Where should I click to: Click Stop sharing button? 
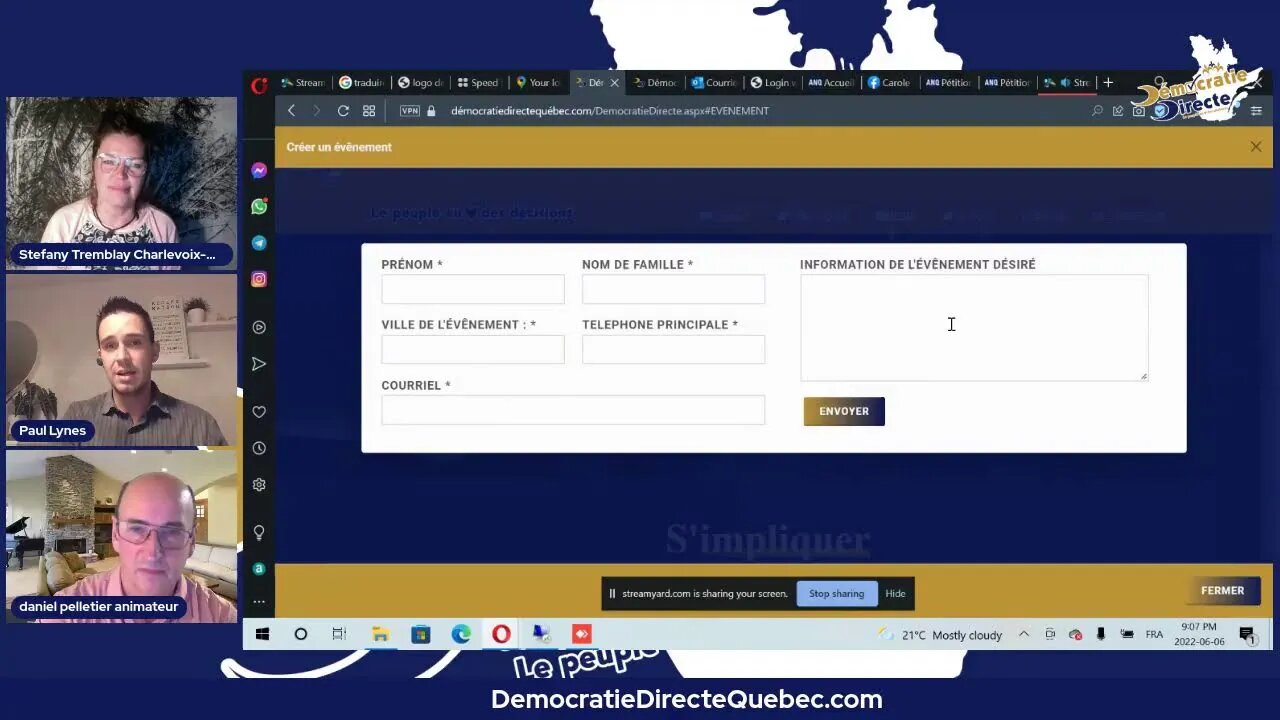837,594
